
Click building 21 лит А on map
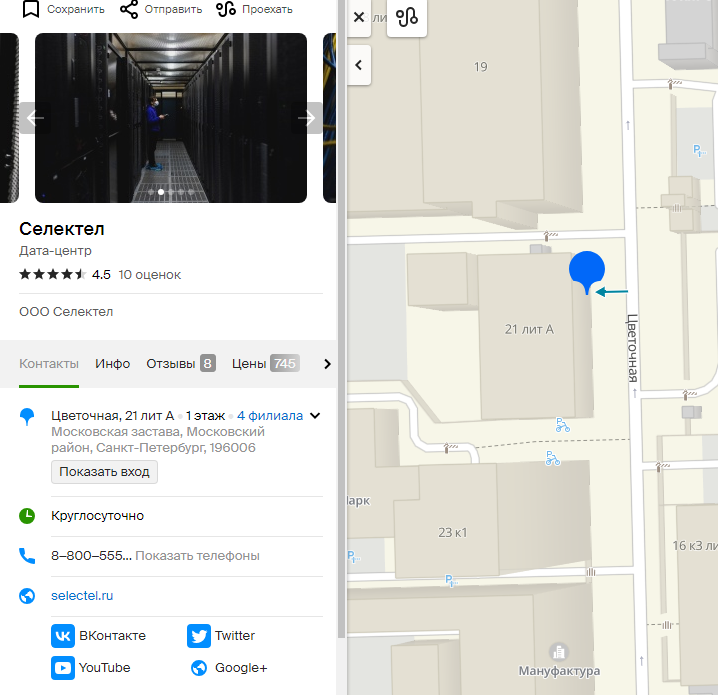[x=529, y=329]
